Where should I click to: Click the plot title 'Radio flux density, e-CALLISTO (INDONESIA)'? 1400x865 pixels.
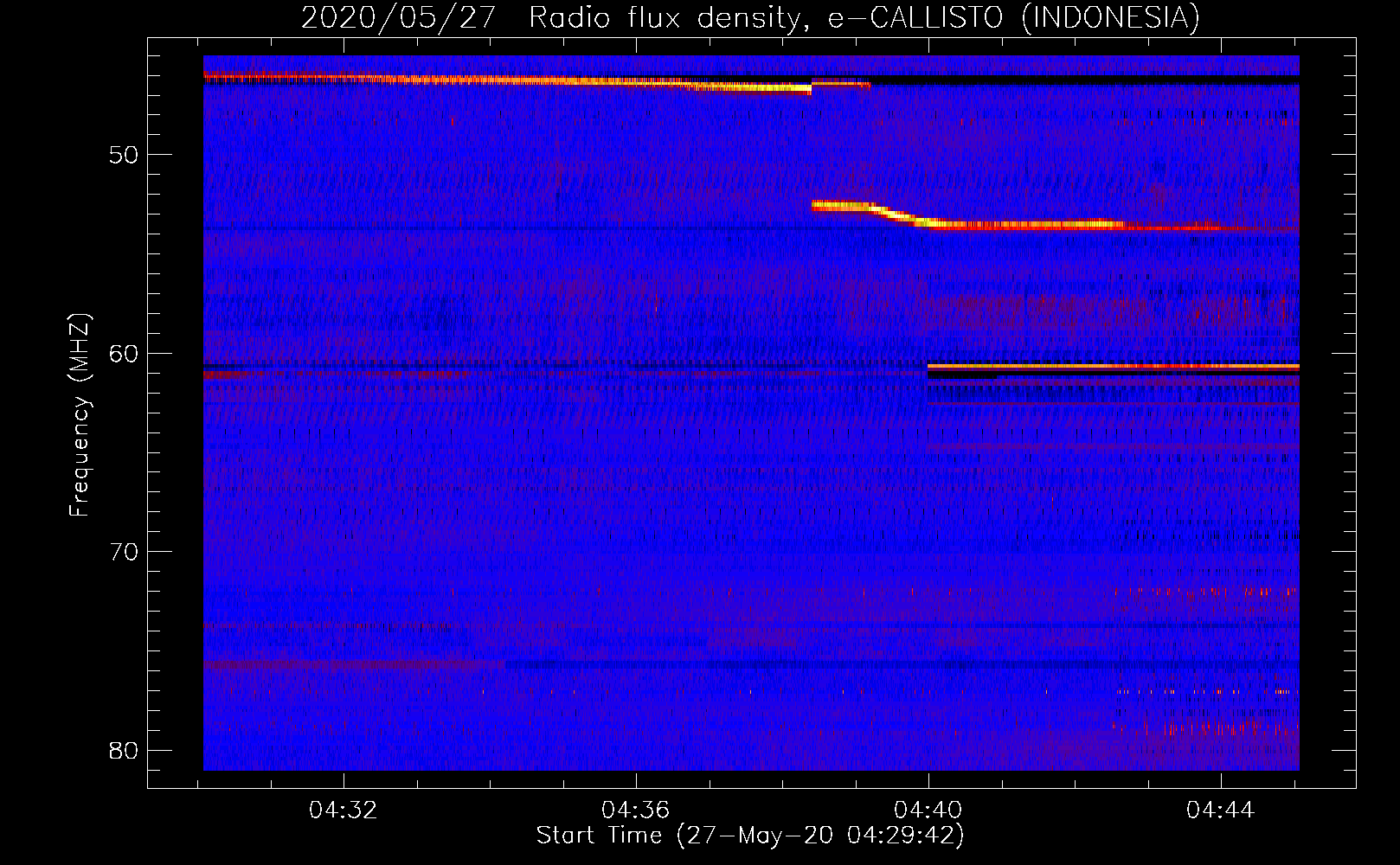[864, 17]
